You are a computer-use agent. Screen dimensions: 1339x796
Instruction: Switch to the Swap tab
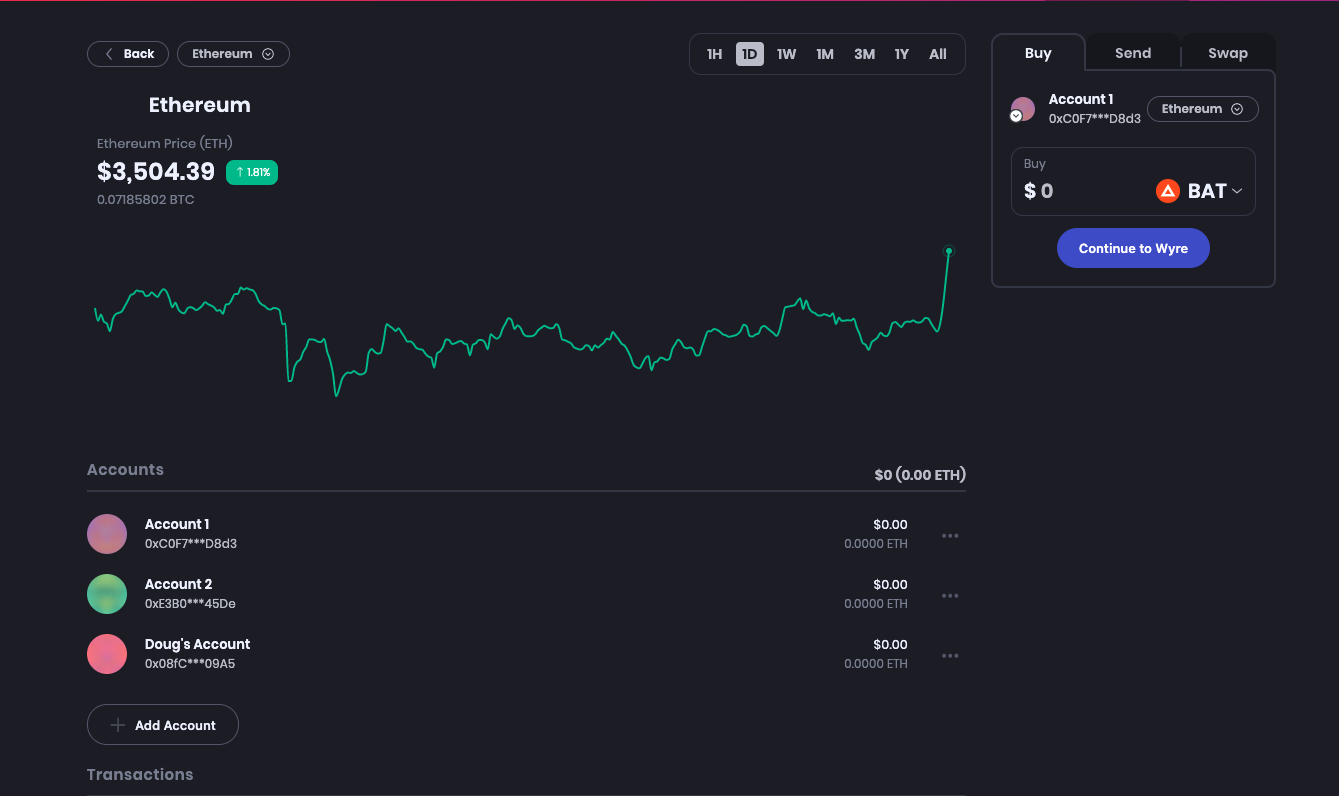[1228, 53]
